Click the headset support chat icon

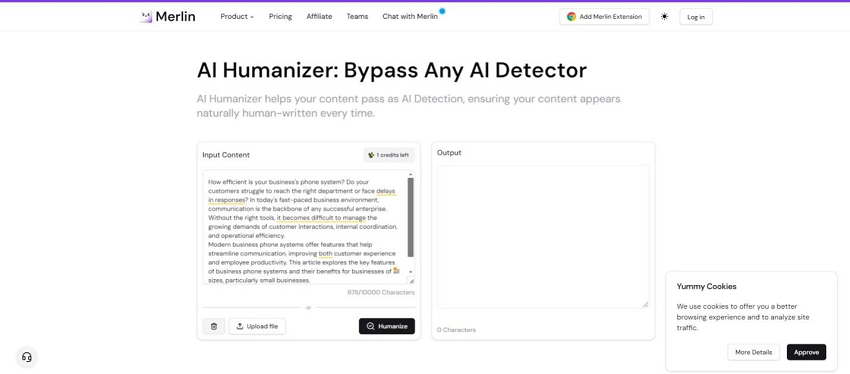27,357
